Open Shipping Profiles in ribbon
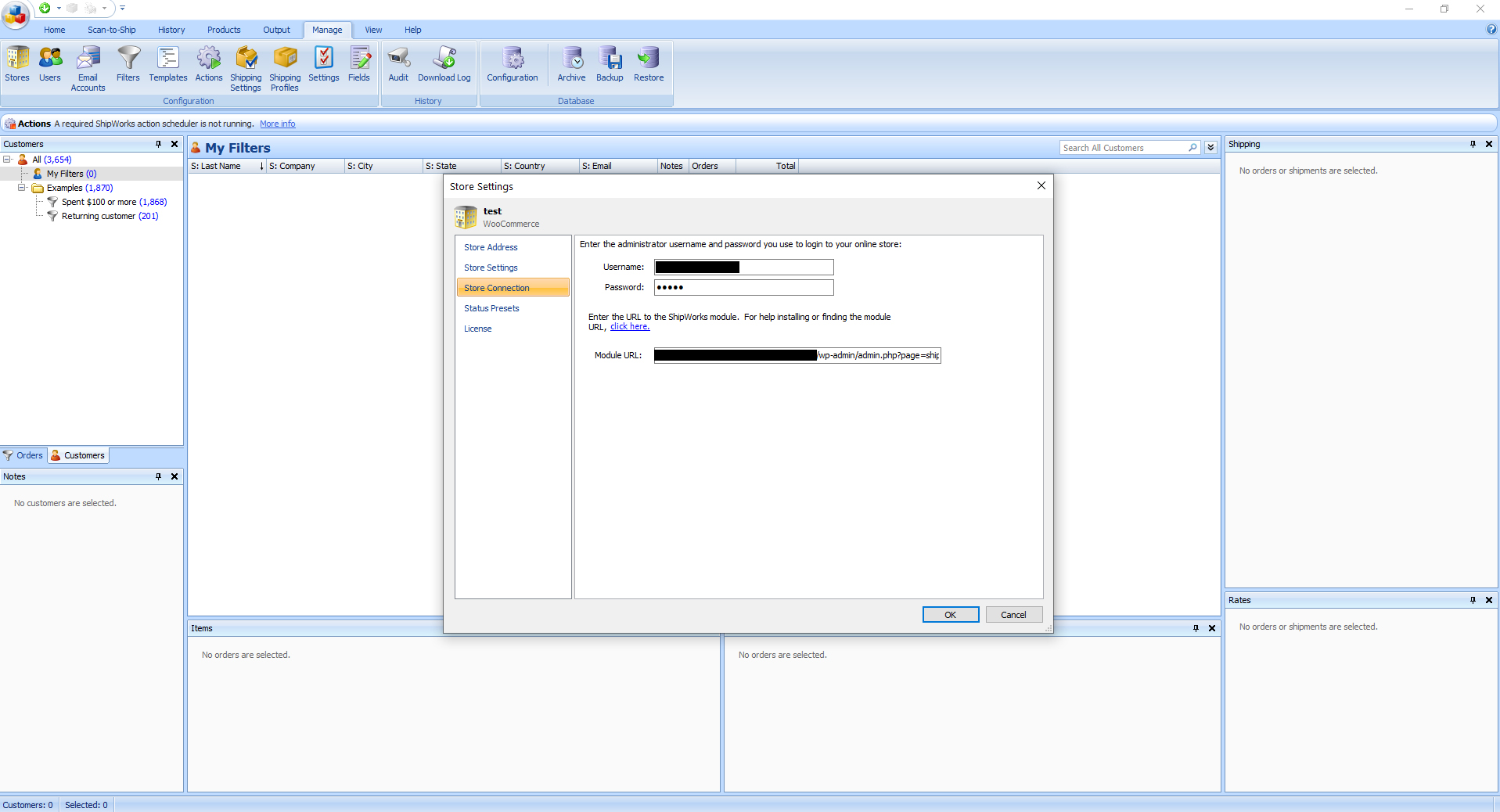Screen dimensions: 1500x812 (285, 69)
